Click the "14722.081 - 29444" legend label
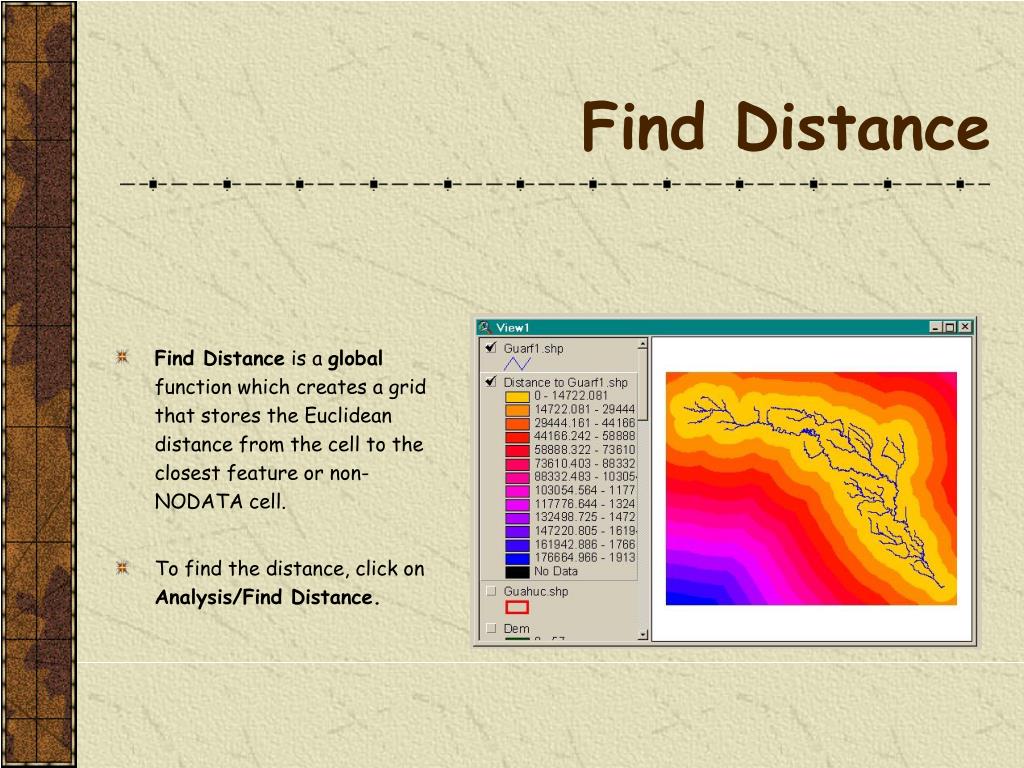Screen dimensions: 1024x768 [584, 409]
